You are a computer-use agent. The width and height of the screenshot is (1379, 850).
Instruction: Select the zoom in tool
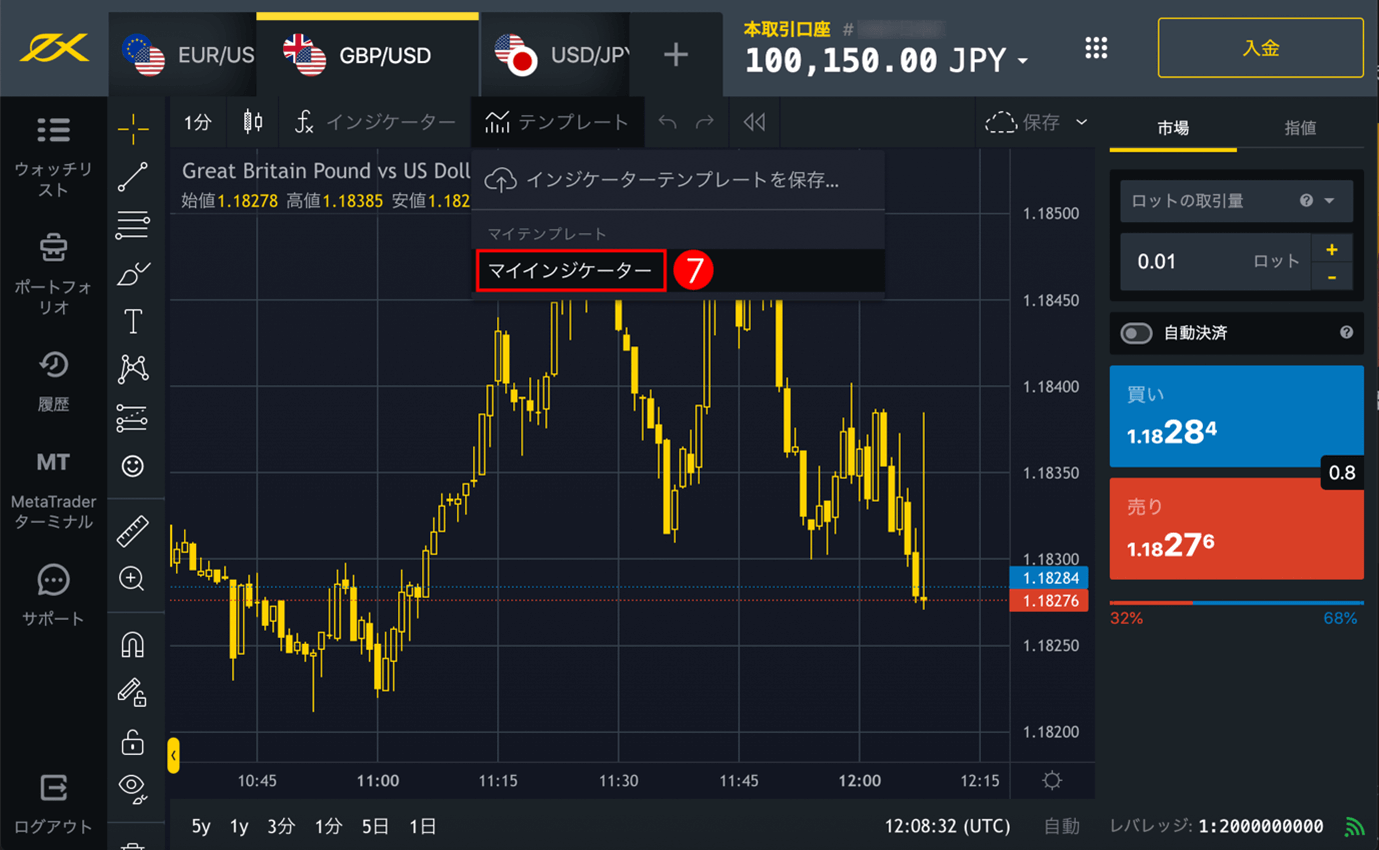pos(133,579)
